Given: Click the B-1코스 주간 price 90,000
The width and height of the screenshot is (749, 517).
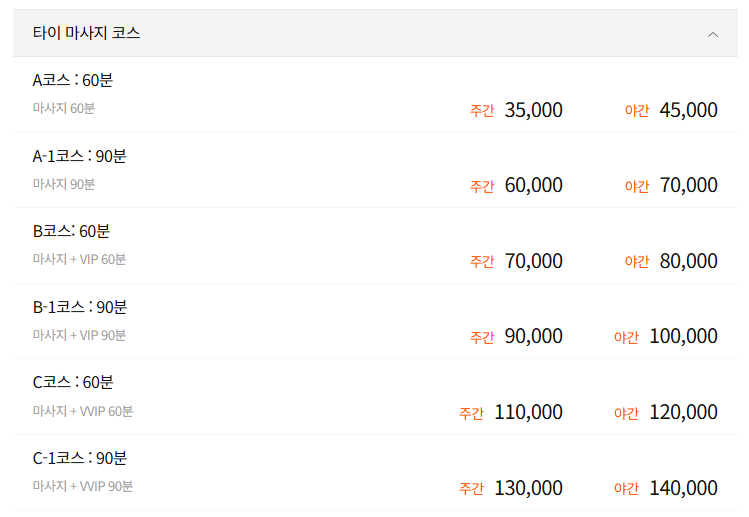Looking at the screenshot, I should 533,336.
